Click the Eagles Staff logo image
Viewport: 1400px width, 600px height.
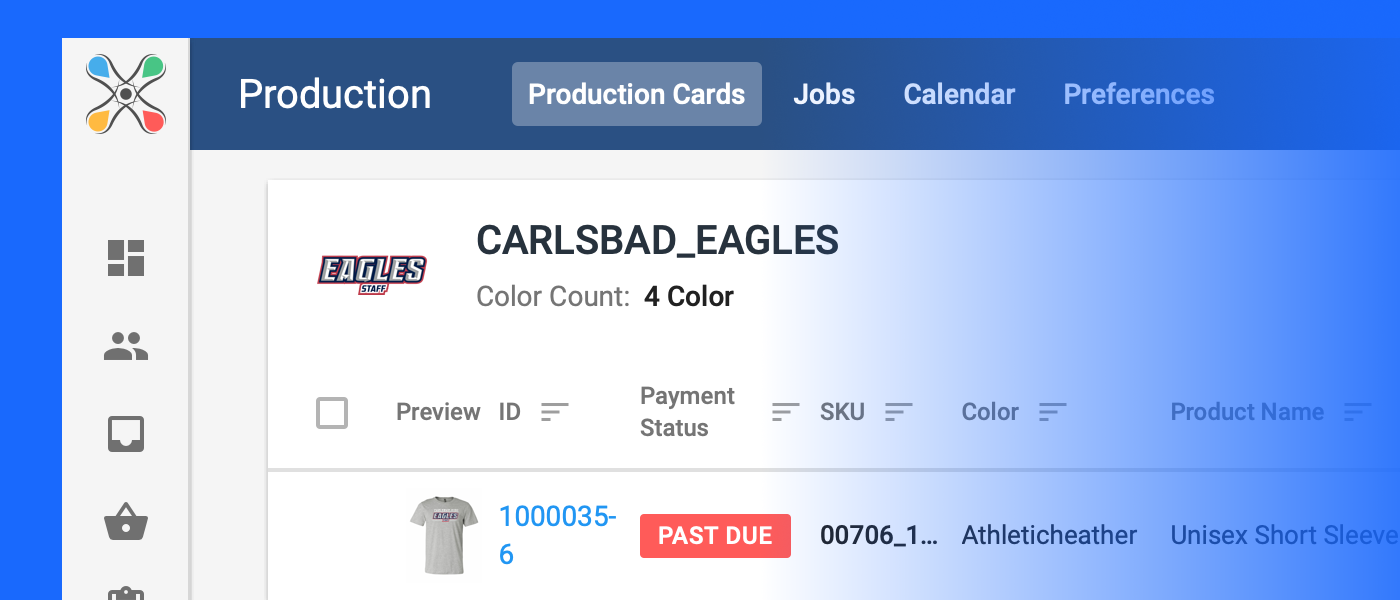[372, 273]
